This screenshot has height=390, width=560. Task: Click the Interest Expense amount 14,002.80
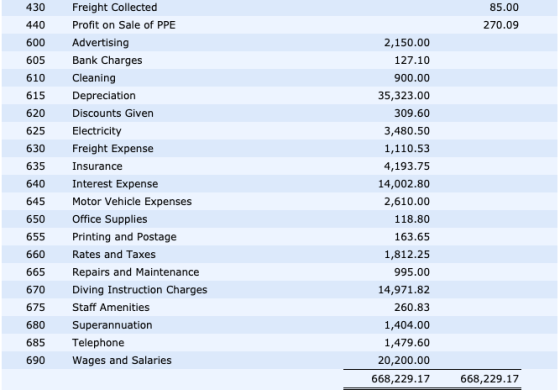(x=404, y=184)
